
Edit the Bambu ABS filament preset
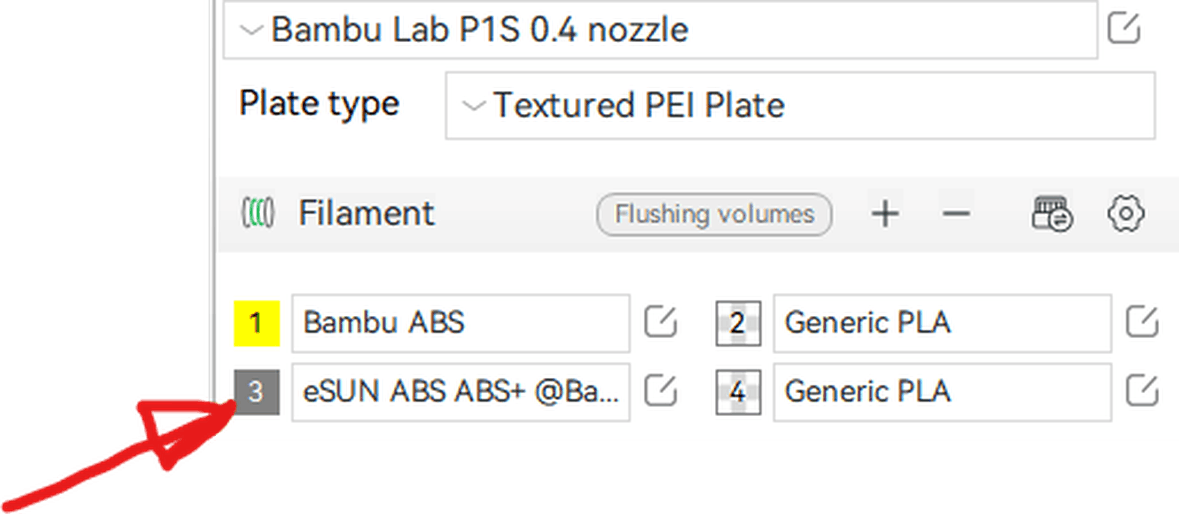point(660,322)
